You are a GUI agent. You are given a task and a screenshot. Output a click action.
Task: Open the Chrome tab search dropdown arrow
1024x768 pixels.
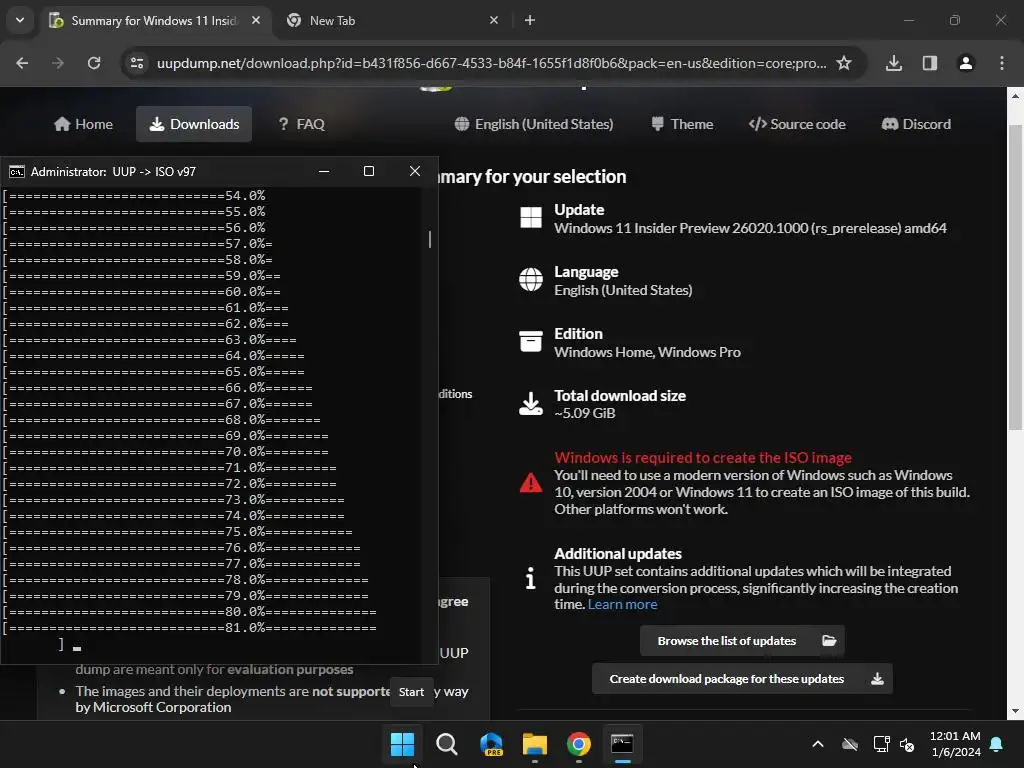(x=20, y=20)
